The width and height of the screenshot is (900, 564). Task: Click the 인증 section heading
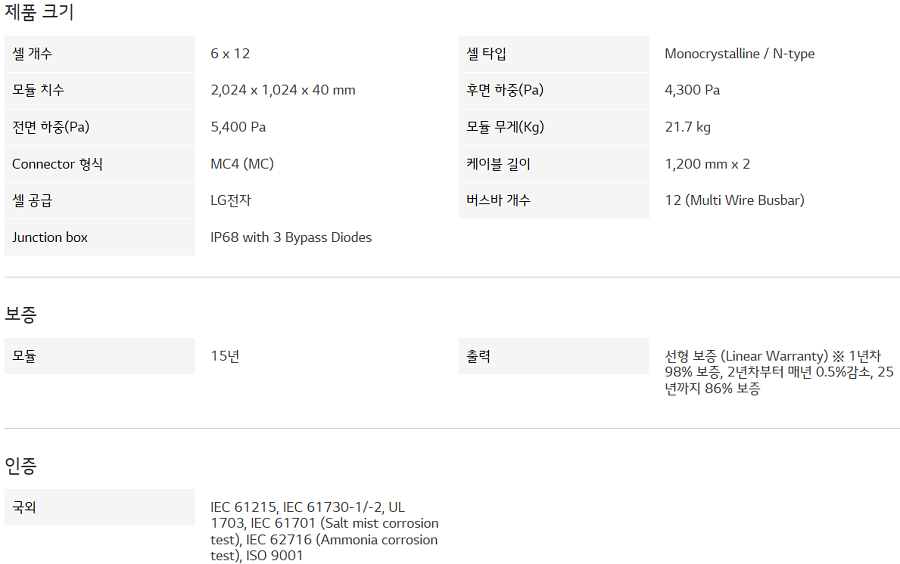(21, 466)
